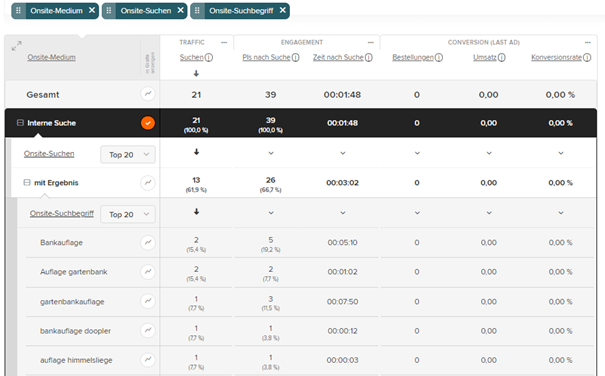
Task: Select the Onsite-Medium chip
Action: pyautogui.click(x=56, y=11)
